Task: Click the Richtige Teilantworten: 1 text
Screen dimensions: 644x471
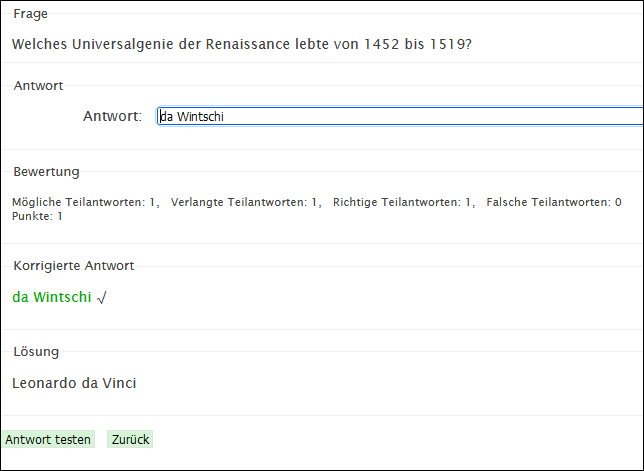Action: [x=402, y=202]
